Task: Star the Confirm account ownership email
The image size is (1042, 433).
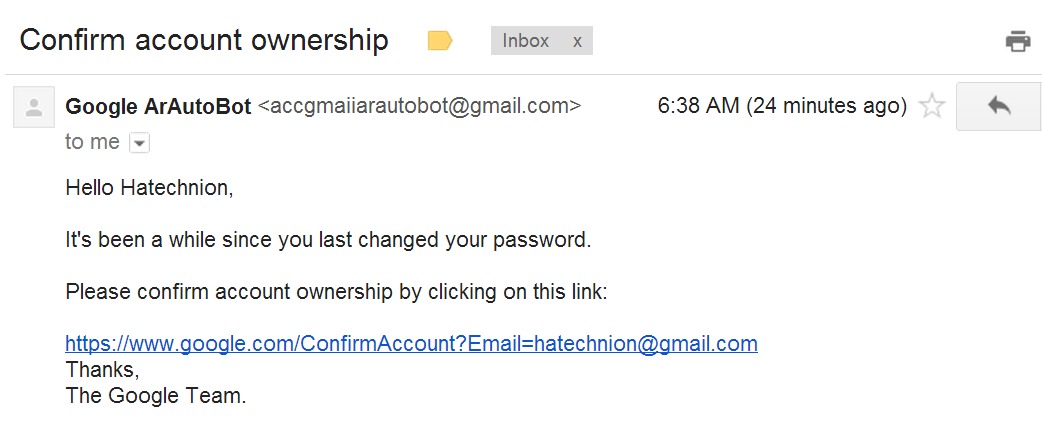Action: (x=932, y=106)
